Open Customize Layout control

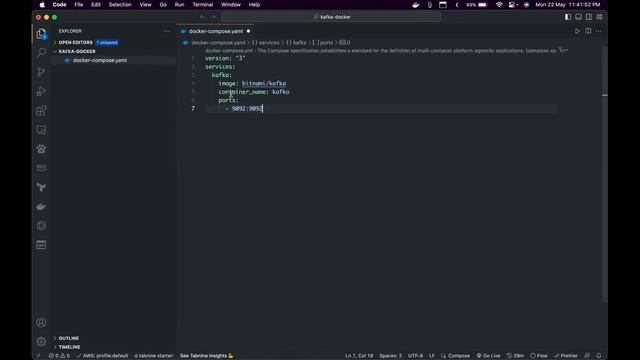600,17
